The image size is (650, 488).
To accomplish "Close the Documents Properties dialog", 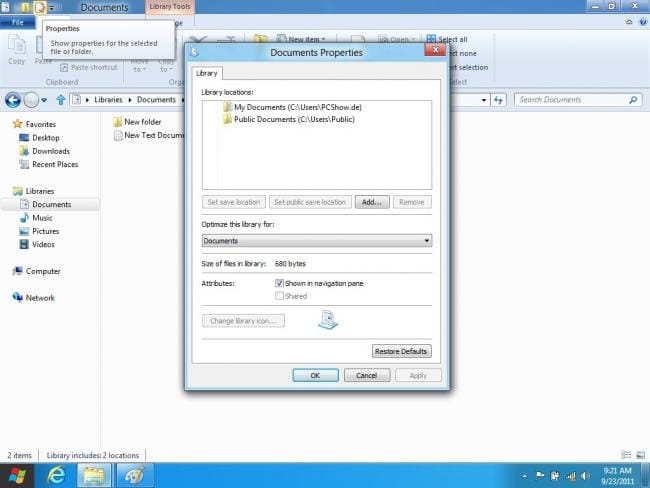I will pyautogui.click(x=435, y=50).
